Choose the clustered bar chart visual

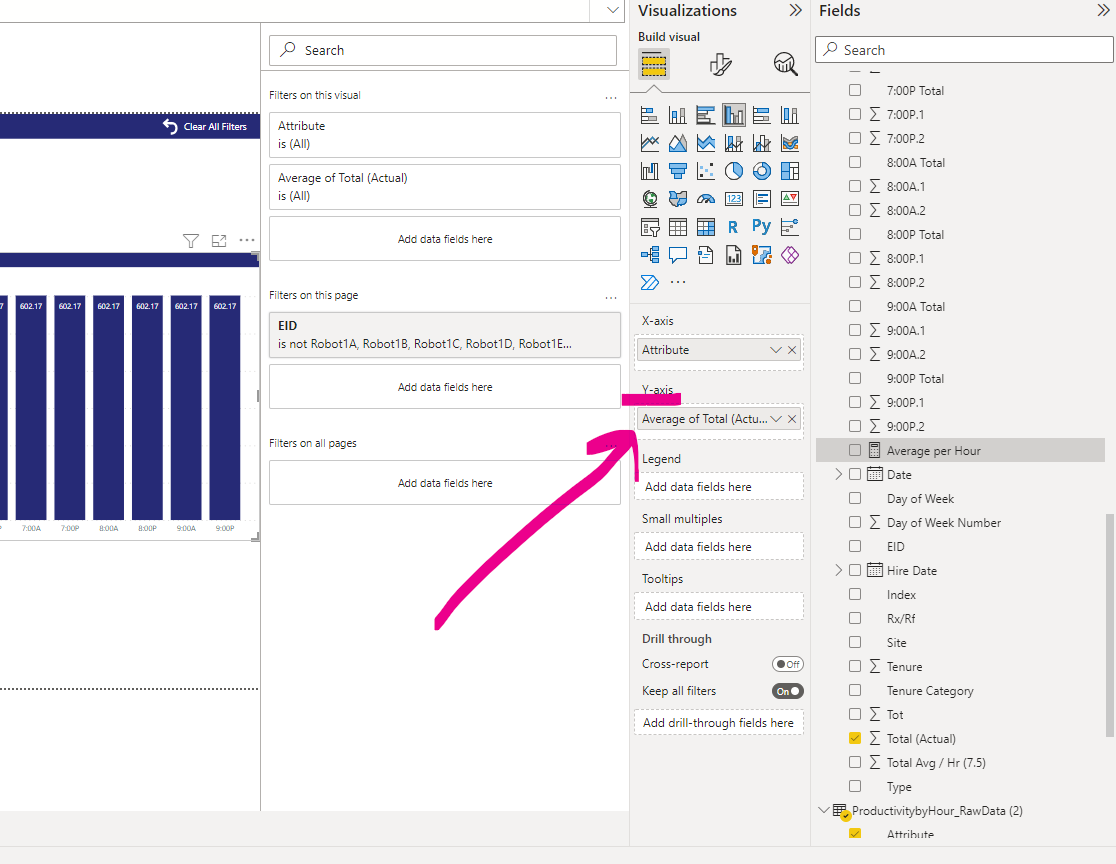705,115
